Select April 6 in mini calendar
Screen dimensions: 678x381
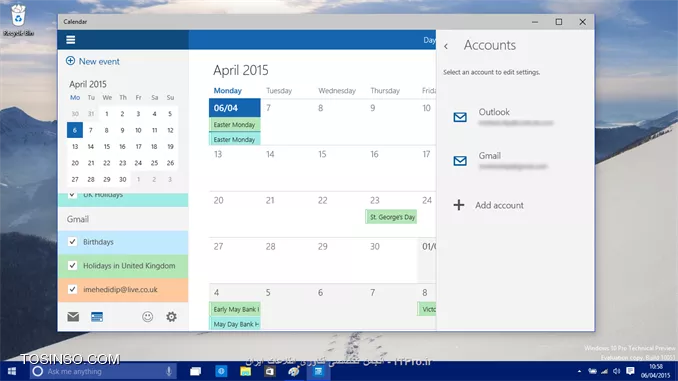coord(75,130)
